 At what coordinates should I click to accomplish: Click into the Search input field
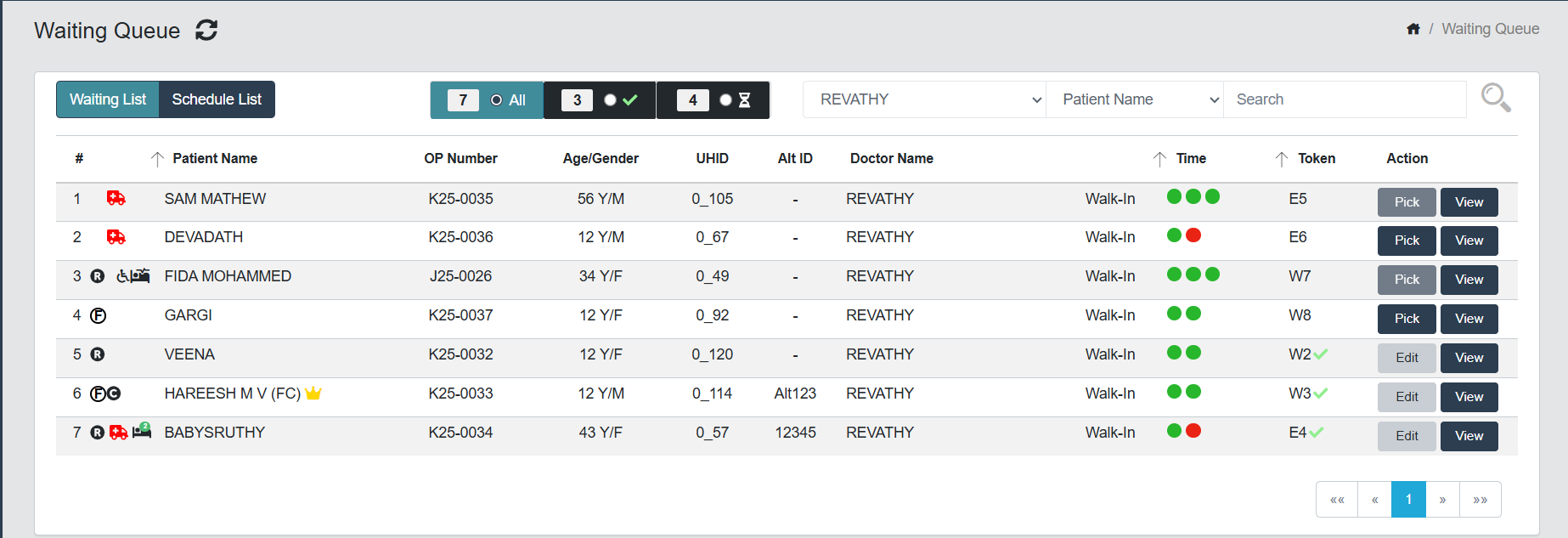point(1345,99)
